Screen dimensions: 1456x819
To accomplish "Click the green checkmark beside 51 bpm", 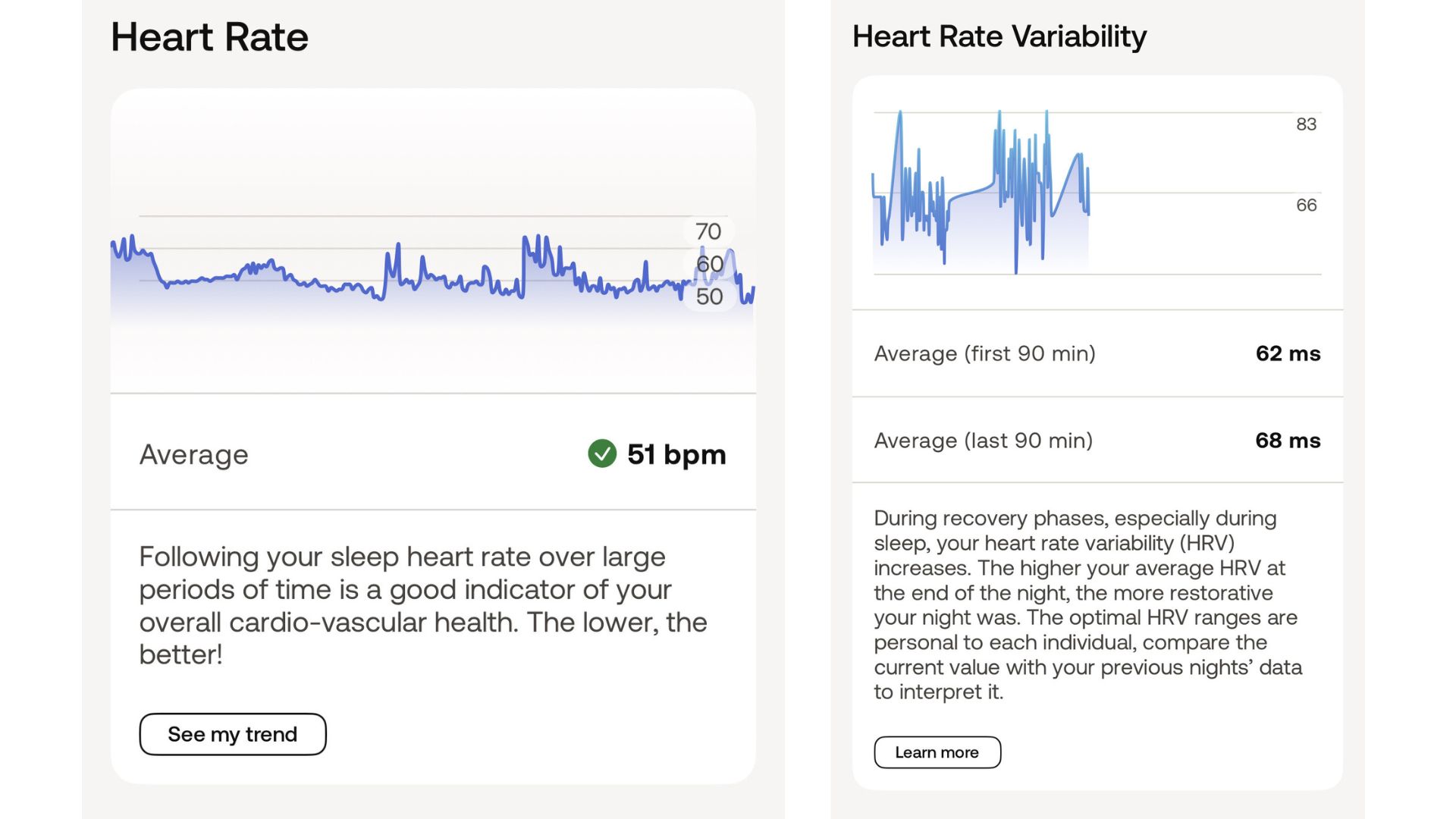I will (x=602, y=454).
